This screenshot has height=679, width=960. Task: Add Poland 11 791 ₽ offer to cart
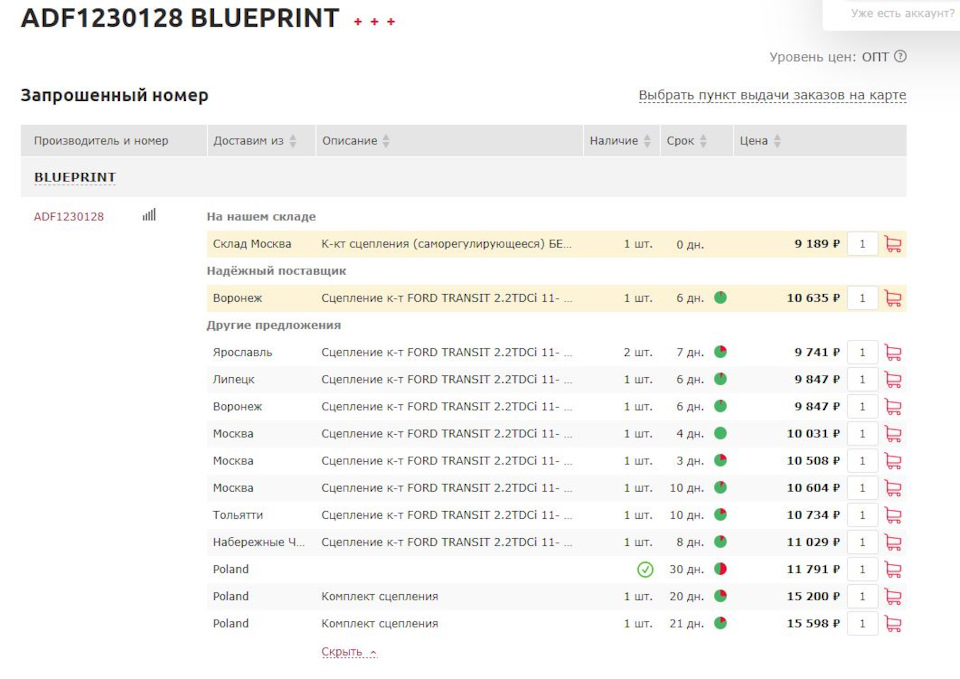pyautogui.click(x=893, y=569)
